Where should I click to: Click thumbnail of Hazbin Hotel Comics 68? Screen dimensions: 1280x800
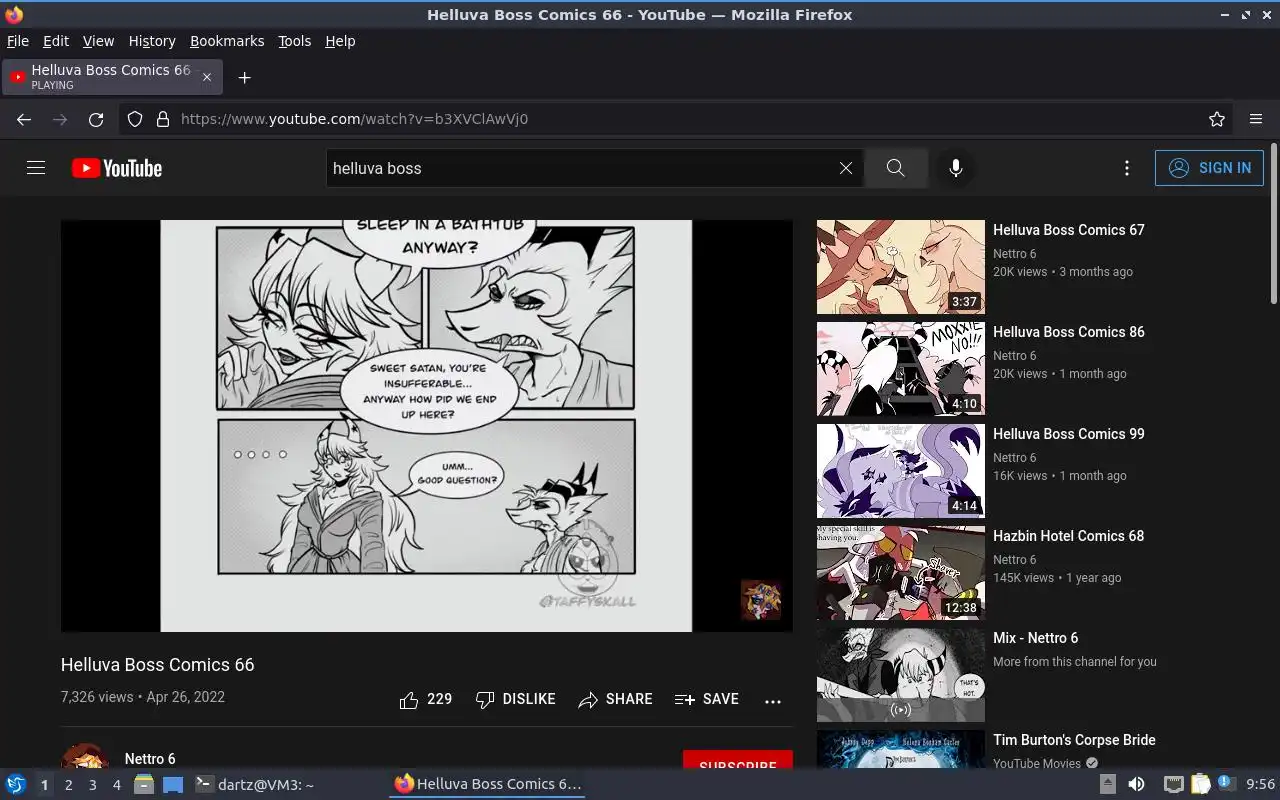pos(901,573)
